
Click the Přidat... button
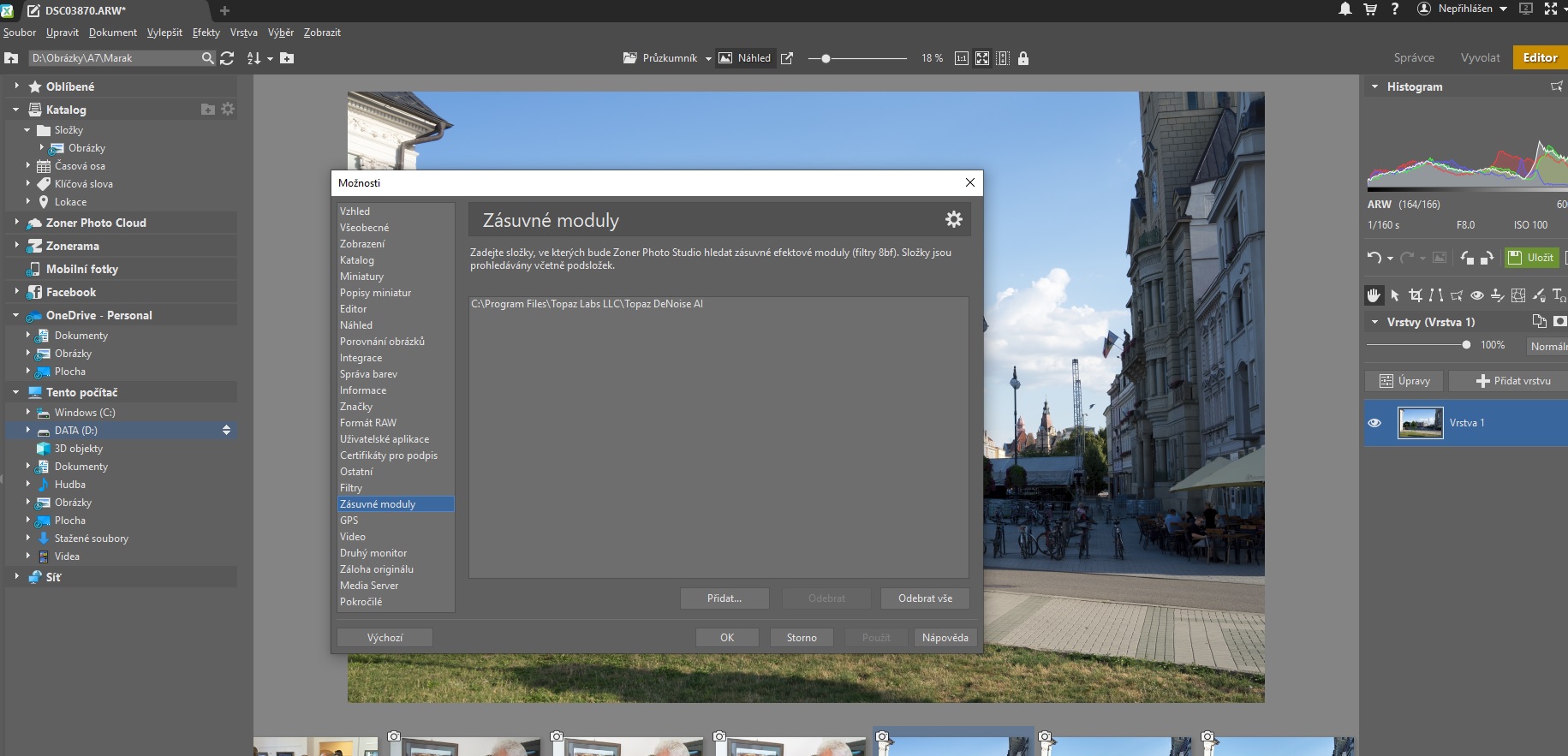click(724, 598)
